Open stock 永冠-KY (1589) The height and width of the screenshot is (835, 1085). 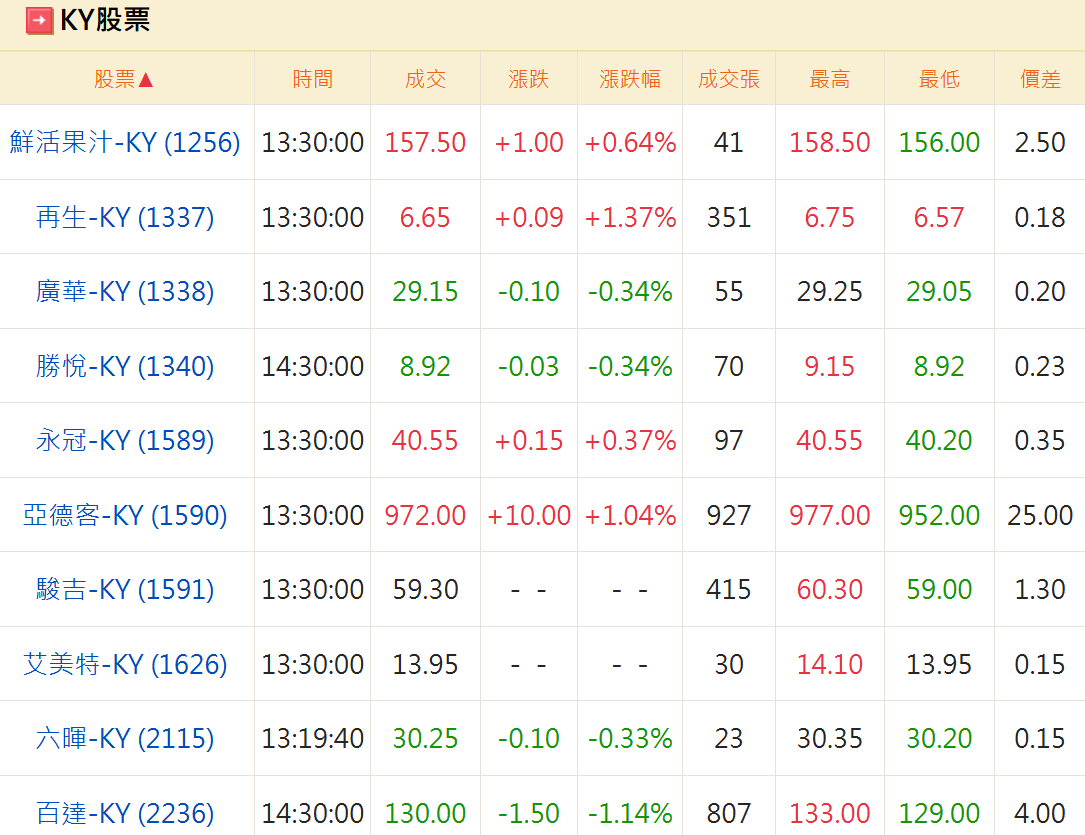(125, 441)
